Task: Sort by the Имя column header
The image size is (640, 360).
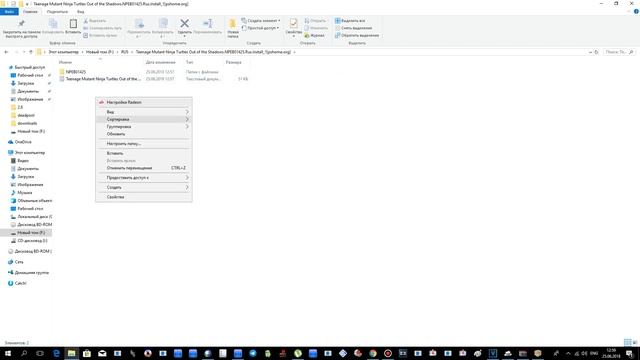Action: [x=65, y=62]
